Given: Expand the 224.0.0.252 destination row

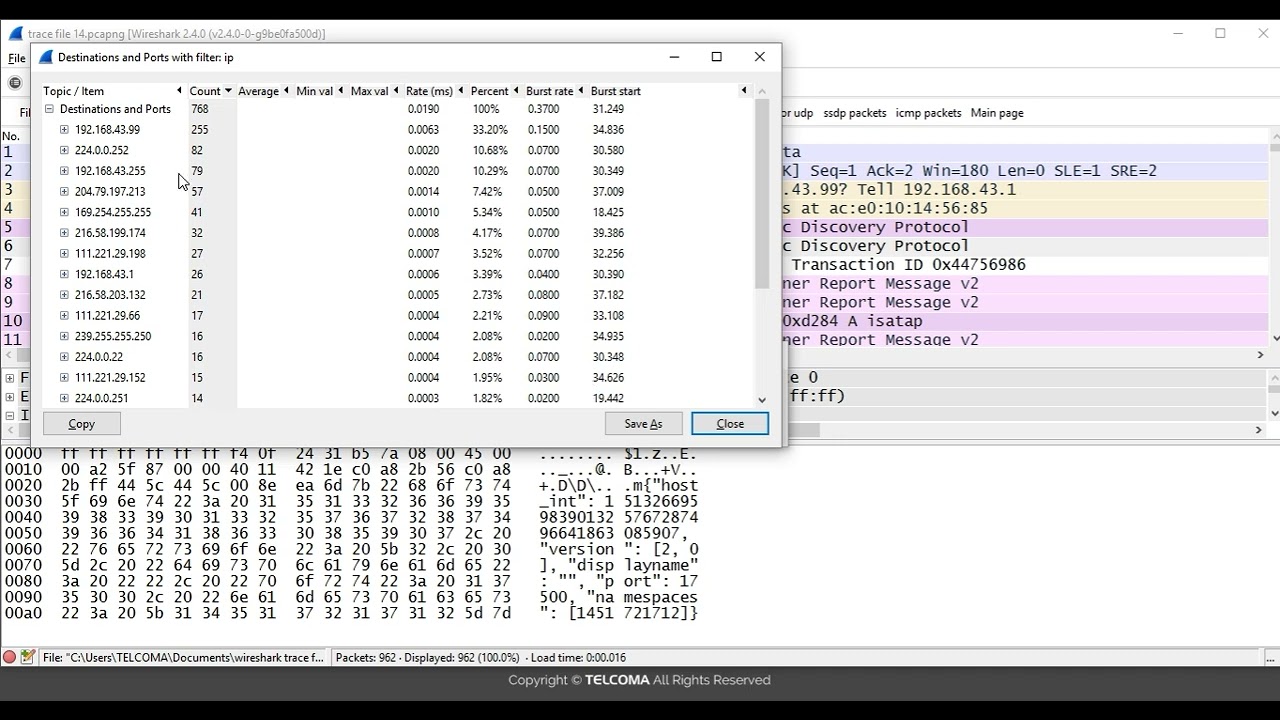Looking at the screenshot, I should tap(64, 150).
